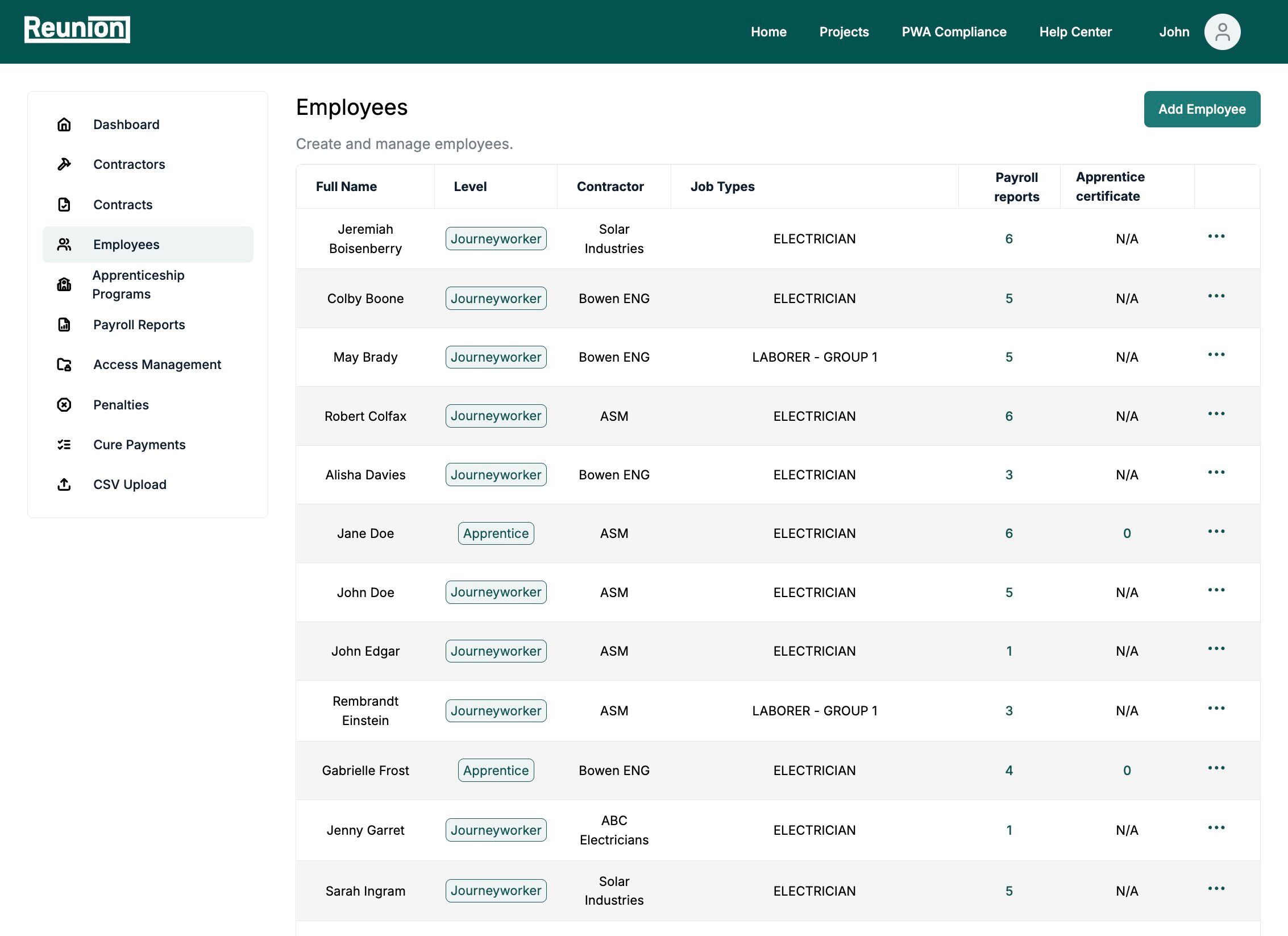
Task: Click the Full Name column header
Action: 346,186
